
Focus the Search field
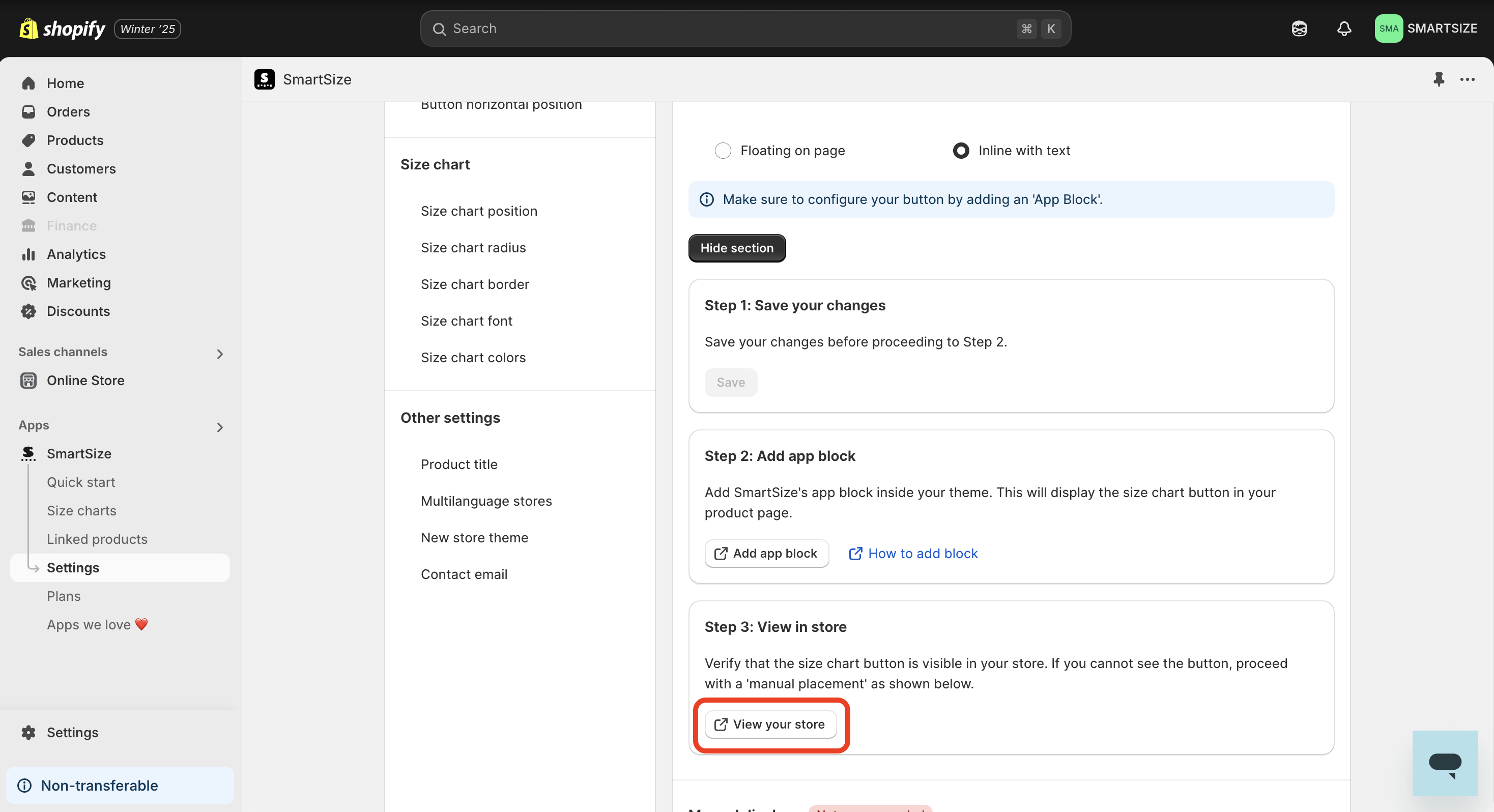point(745,28)
